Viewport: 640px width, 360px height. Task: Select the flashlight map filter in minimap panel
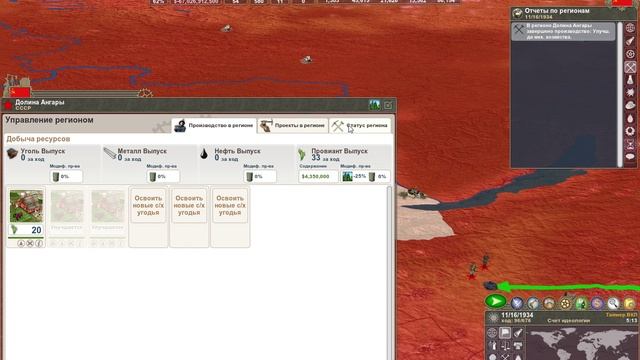pos(518,333)
